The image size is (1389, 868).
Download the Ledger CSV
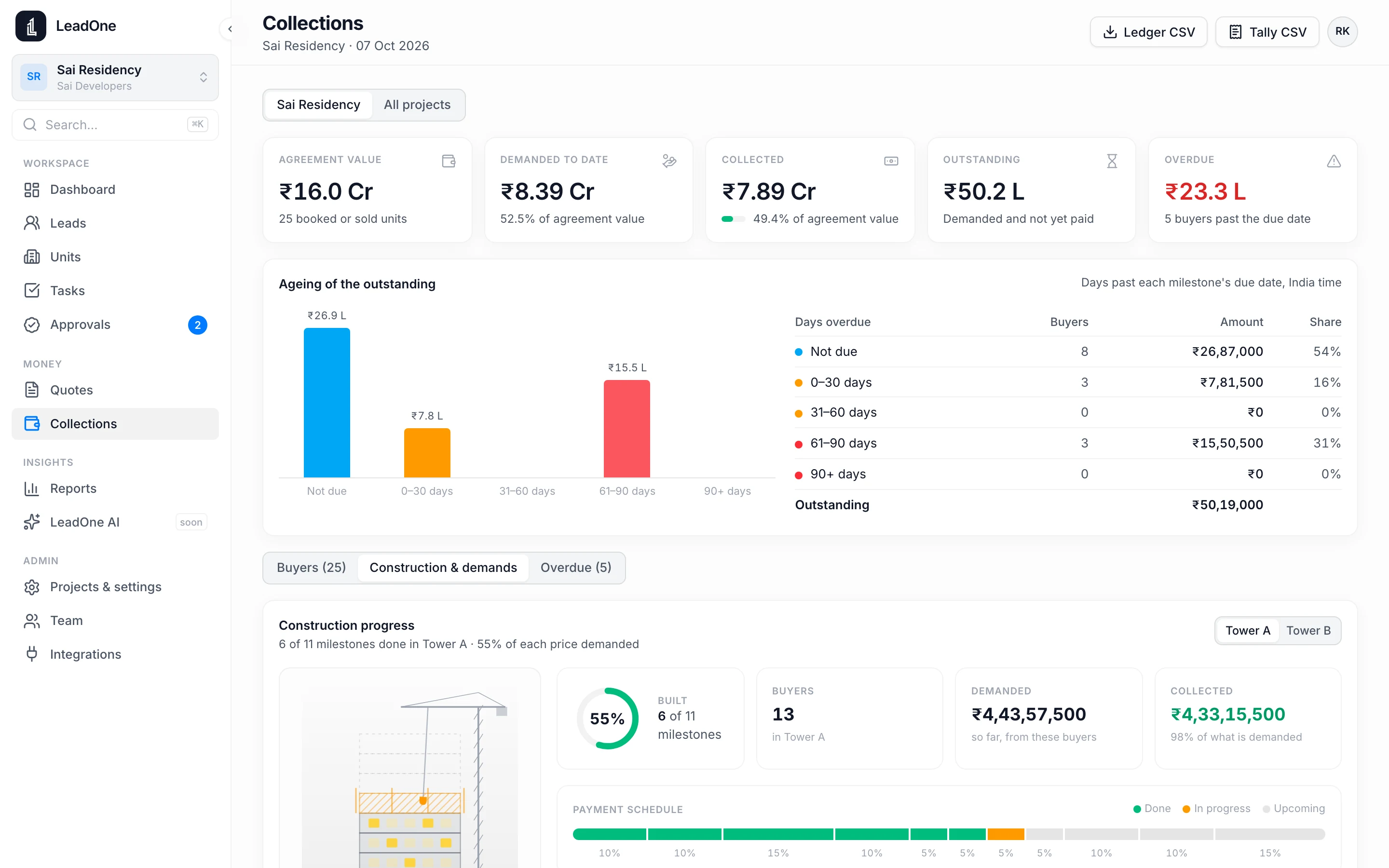1148,32
